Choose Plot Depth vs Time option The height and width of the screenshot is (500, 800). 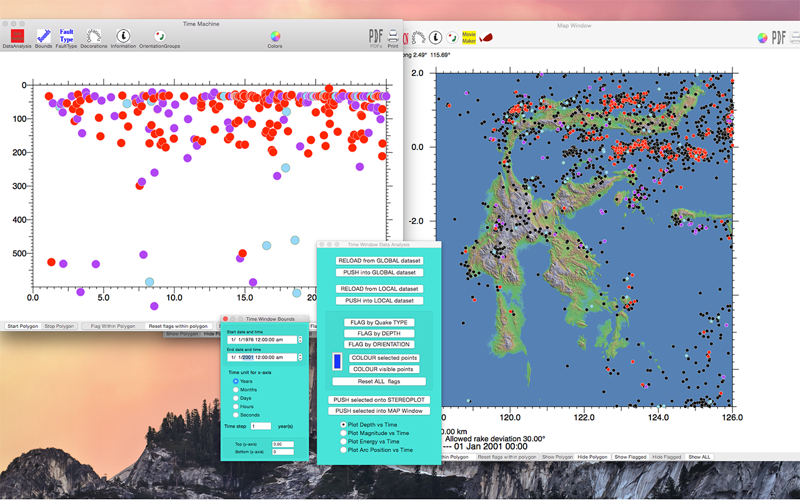343,424
